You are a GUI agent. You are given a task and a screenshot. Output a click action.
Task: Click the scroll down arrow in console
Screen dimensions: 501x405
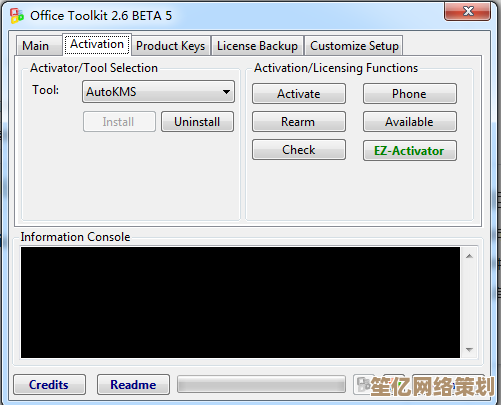tap(469, 349)
